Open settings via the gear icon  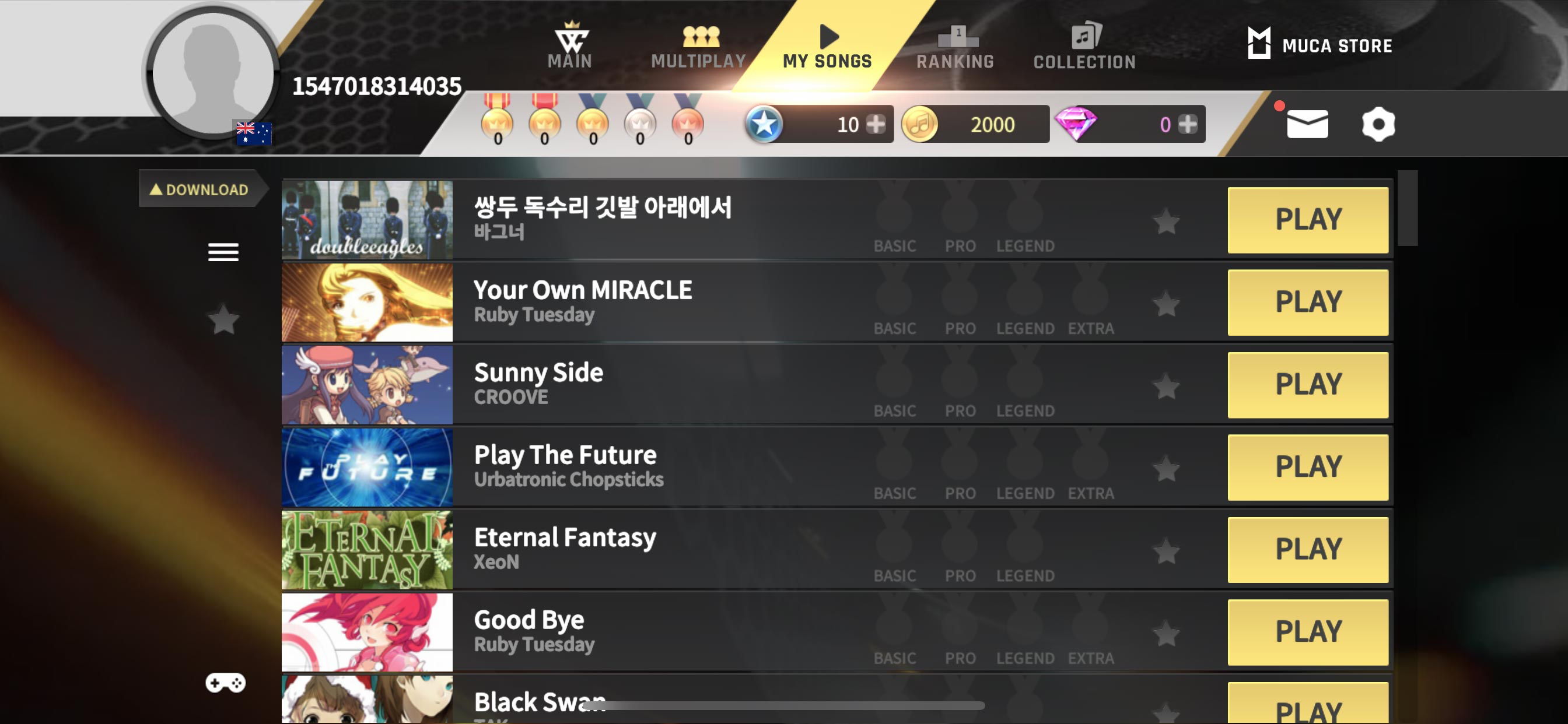pos(1378,124)
